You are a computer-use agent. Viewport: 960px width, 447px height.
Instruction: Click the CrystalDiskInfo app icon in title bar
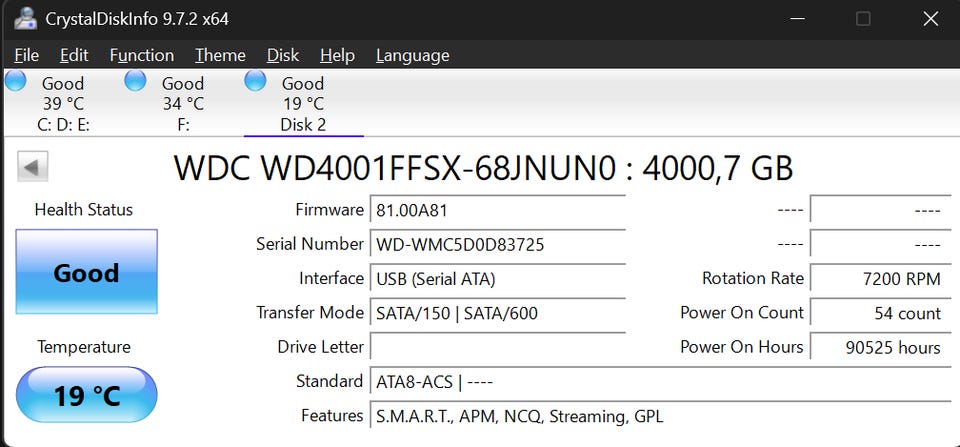click(26, 18)
